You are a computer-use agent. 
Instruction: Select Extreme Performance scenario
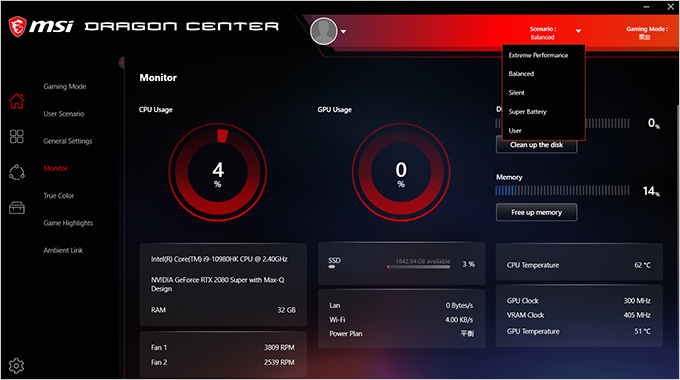click(538, 55)
